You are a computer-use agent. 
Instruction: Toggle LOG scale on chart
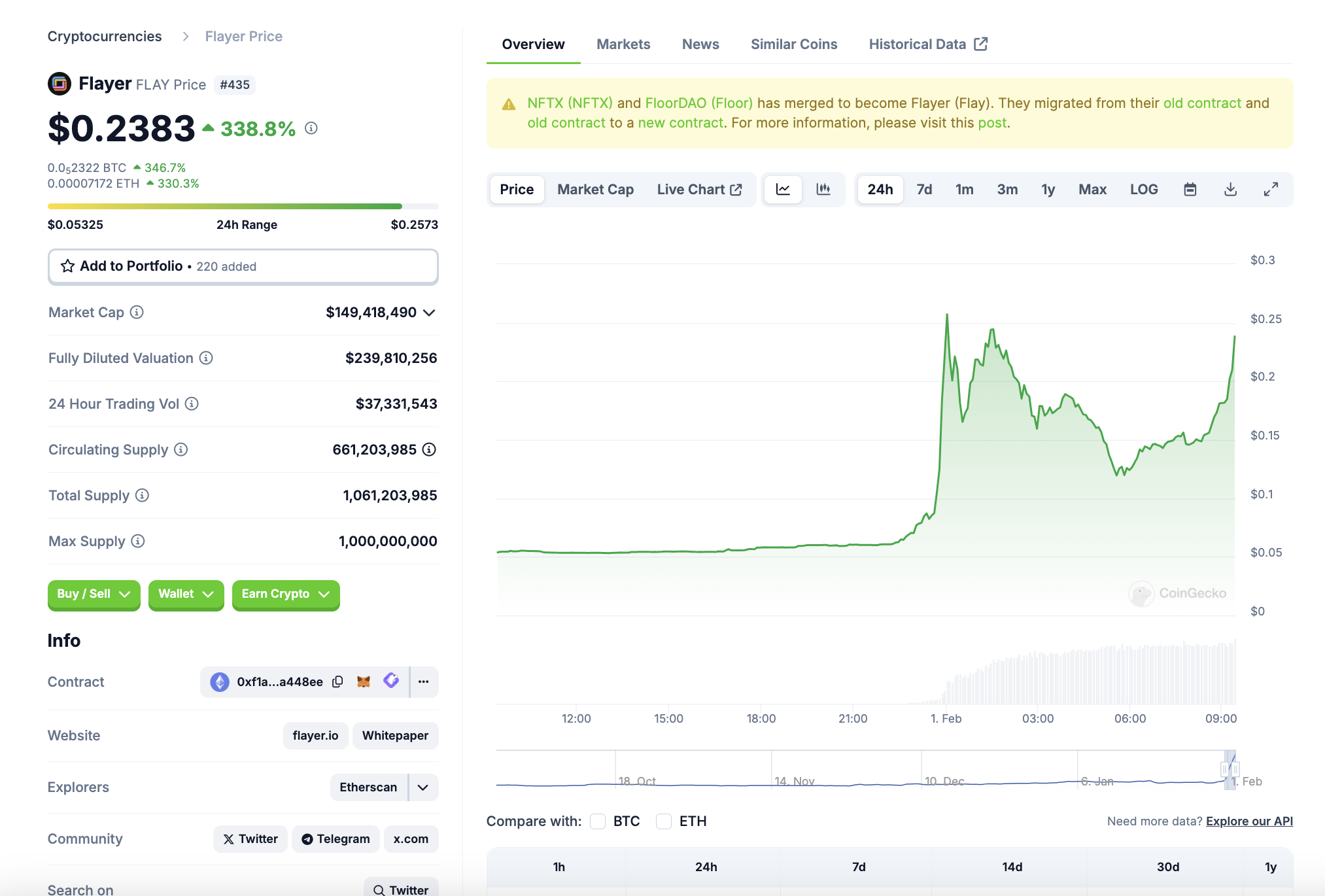pos(1144,190)
